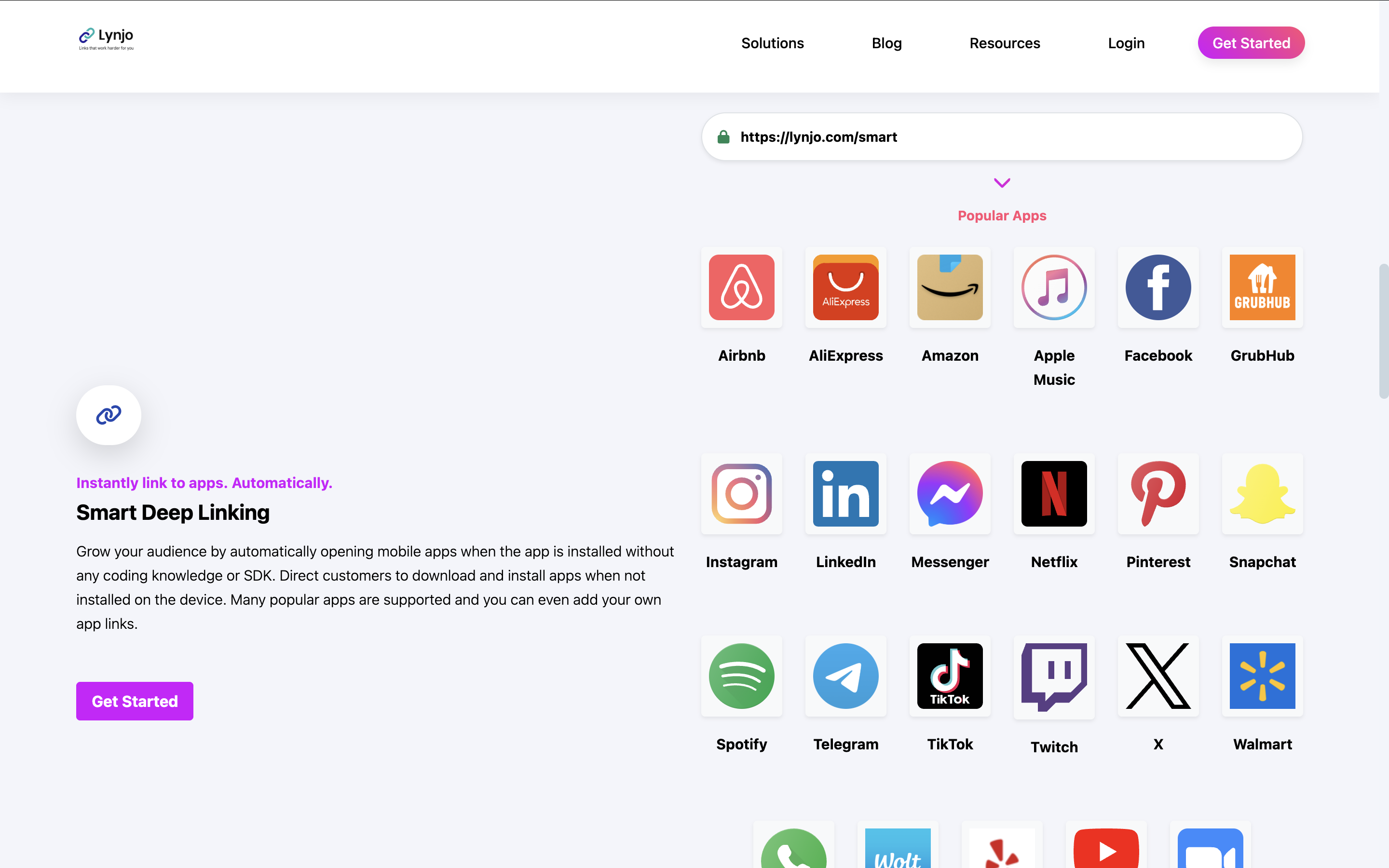The width and height of the screenshot is (1389, 868).
Task: Click the purple Get Started button below description
Action: tap(135, 701)
